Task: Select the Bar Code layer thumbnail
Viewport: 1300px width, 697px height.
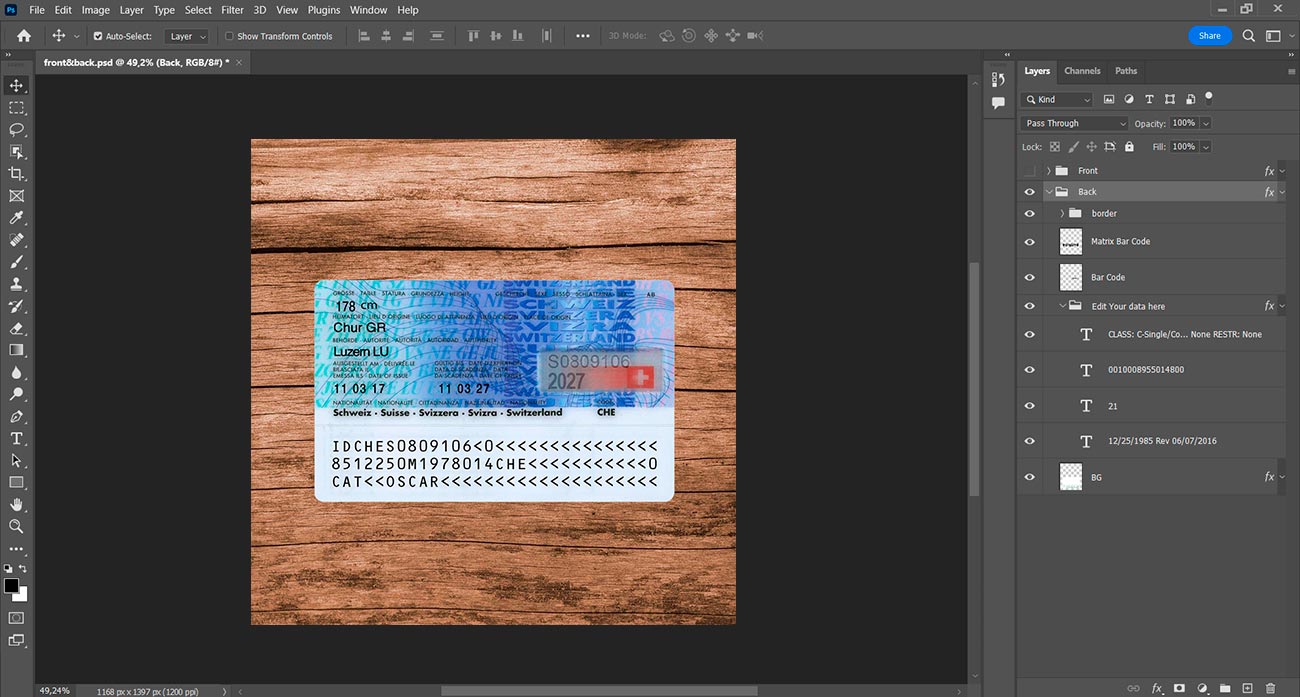Action: (x=1071, y=277)
